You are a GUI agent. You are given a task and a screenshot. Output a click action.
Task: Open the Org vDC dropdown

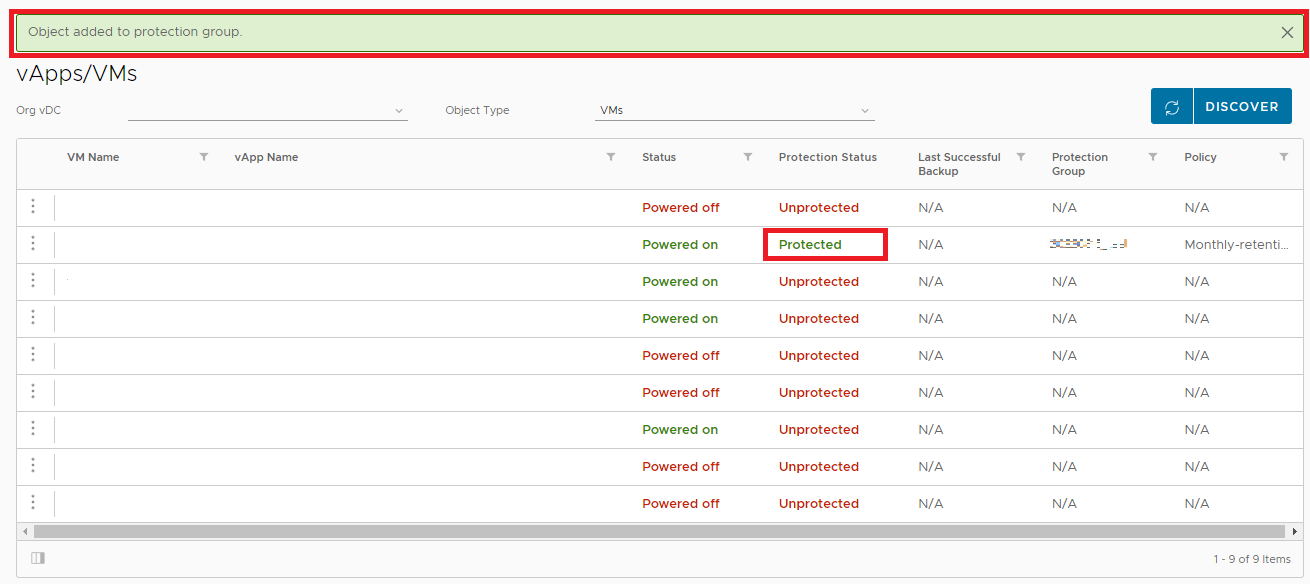268,110
